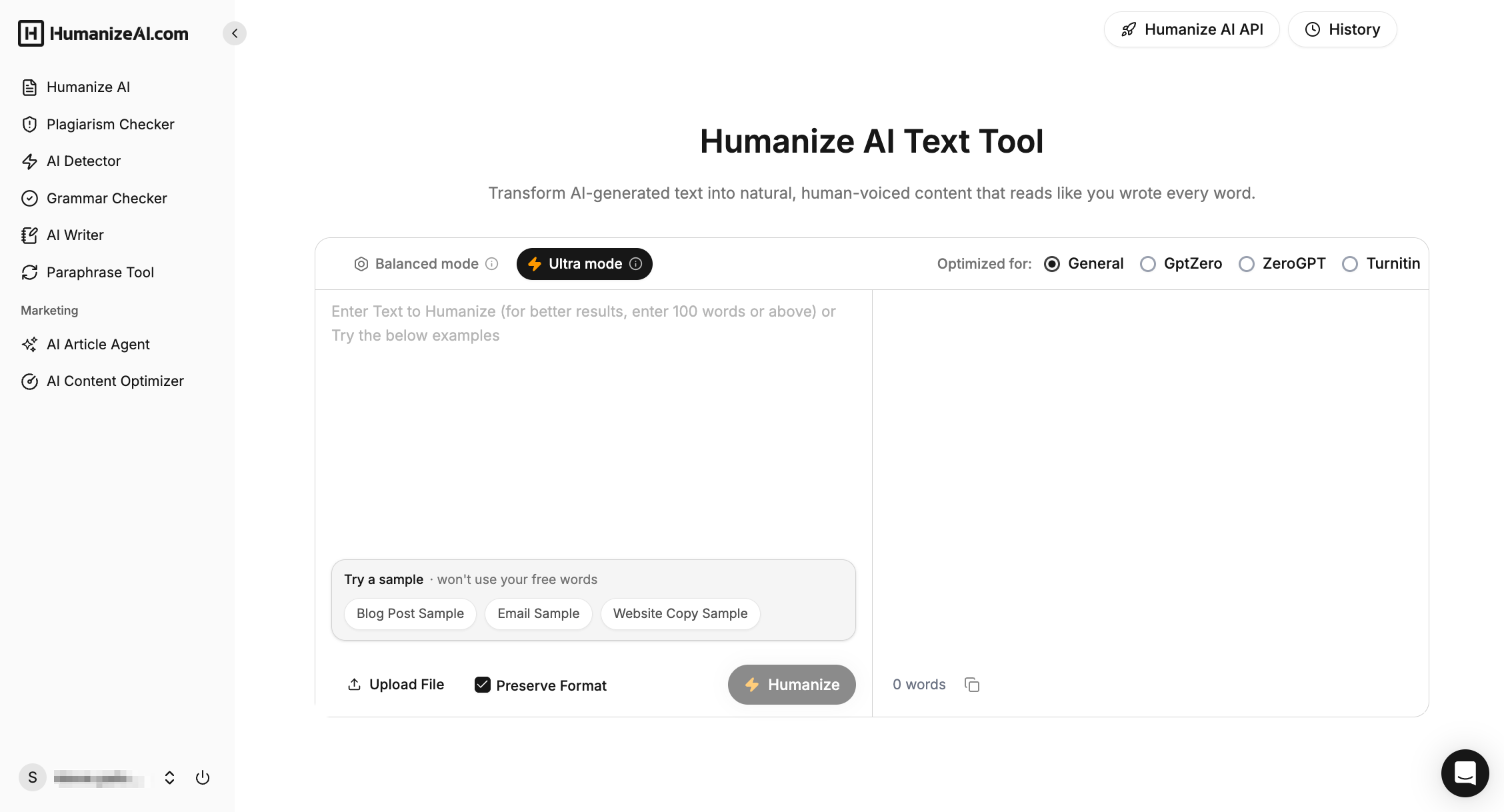
Task: Click the AI Writer pencil notebook icon
Action: click(x=29, y=235)
